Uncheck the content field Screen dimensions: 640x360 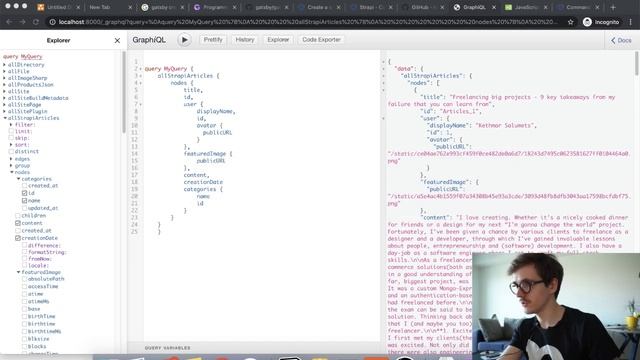point(18,223)
